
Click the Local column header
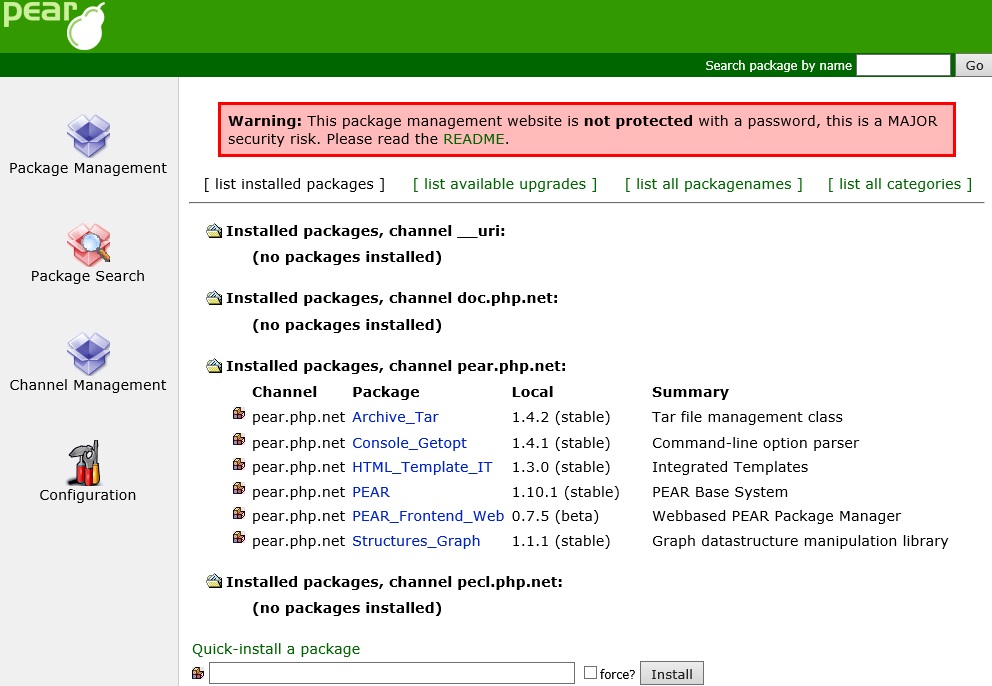pyautogui.click(x=533, y=392)
